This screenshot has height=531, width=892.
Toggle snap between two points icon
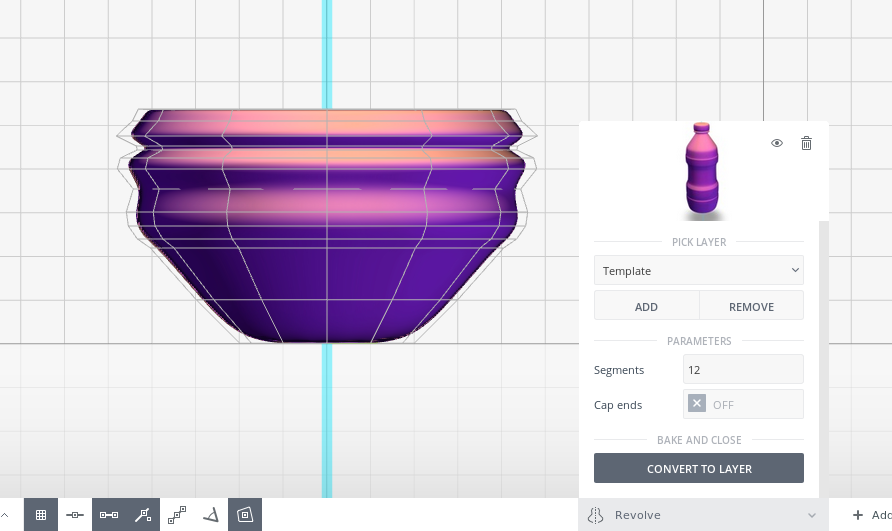point(109,514)
